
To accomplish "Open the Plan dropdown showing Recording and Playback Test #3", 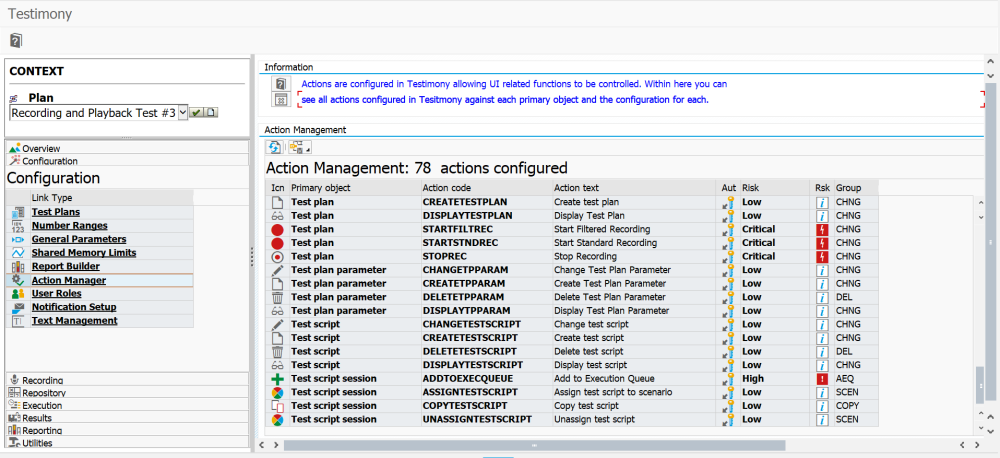I will click(x=182, y=112).
